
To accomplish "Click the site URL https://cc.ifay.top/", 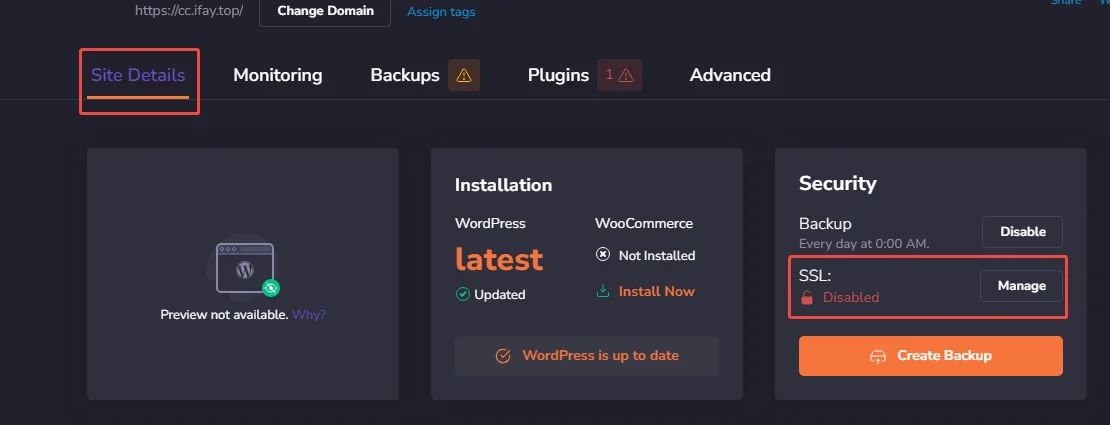I will pos(189,11).
